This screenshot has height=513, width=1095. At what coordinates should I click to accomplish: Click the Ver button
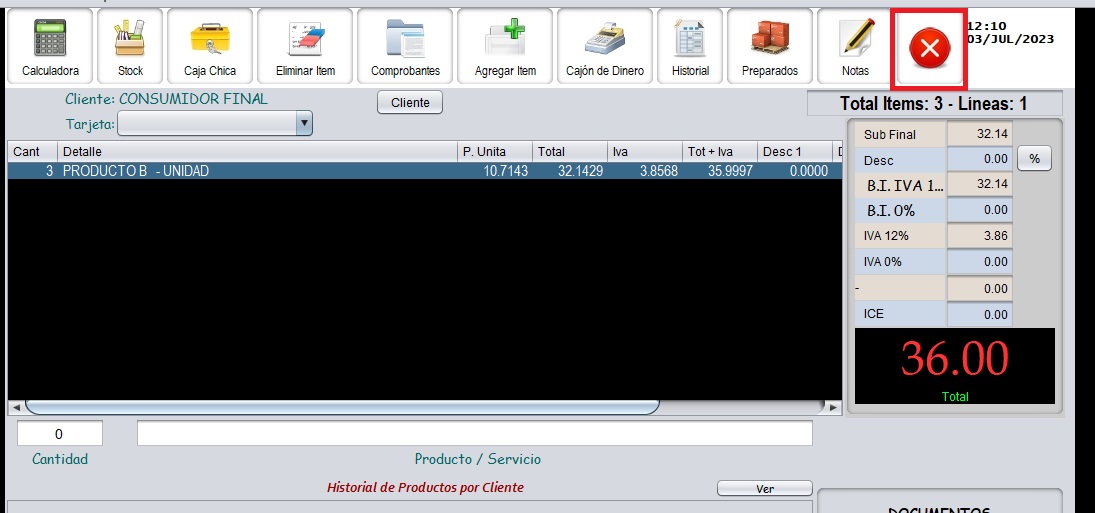pos(764,488)
